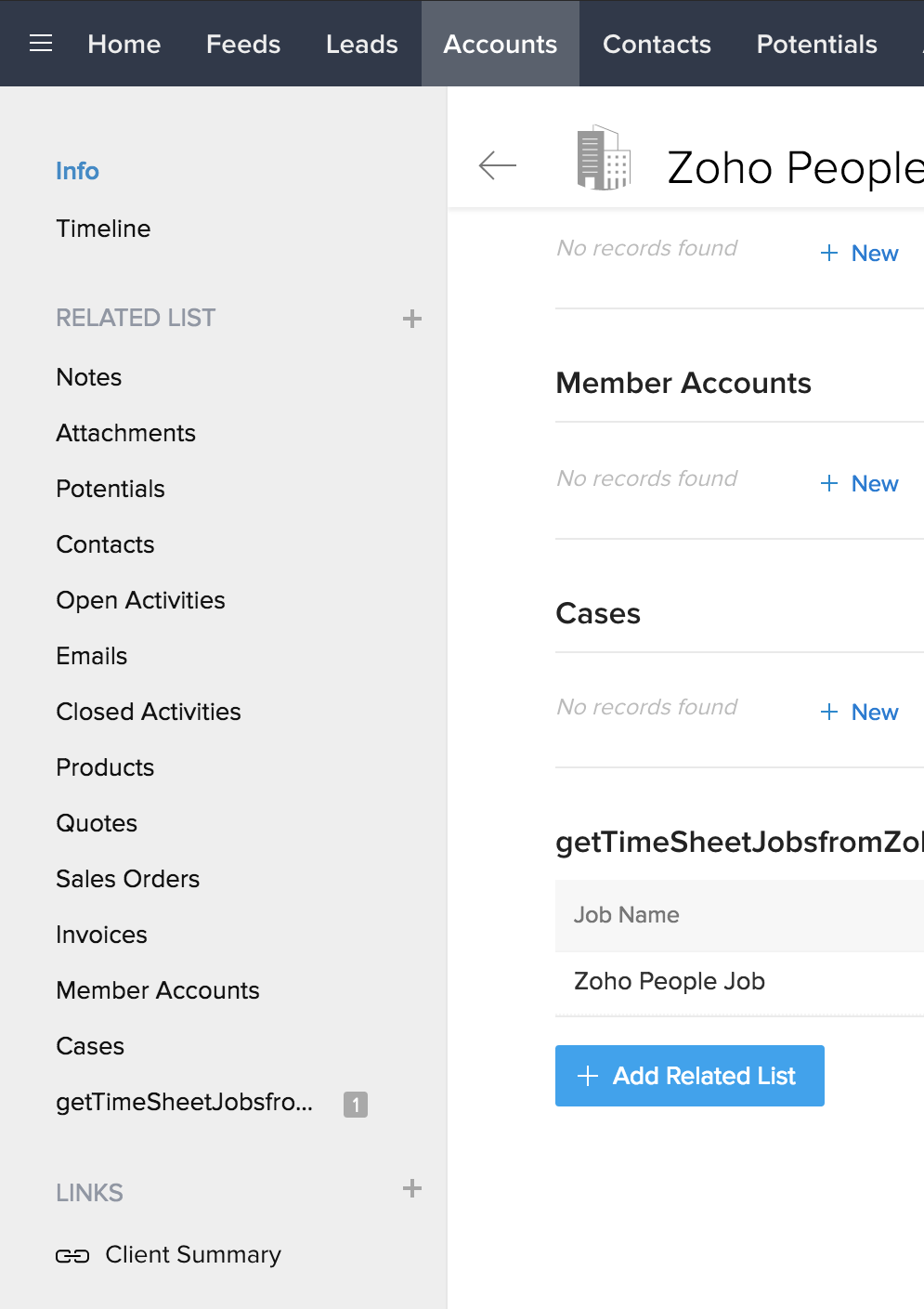Switch to the Leads tab
The image size is (924, 1309).
coord(362,44)
